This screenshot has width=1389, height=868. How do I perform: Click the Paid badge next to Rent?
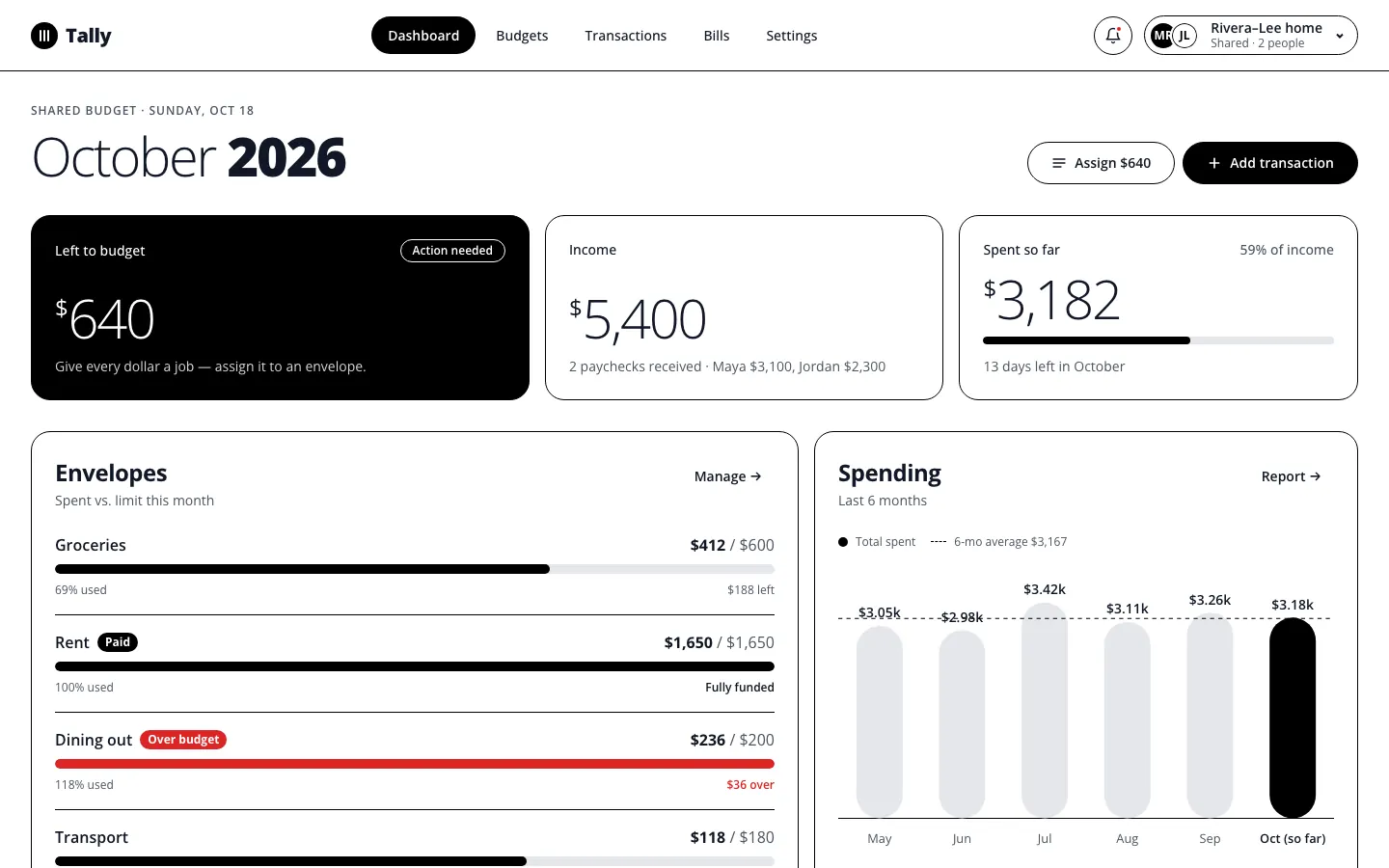[x=118, y=642]
